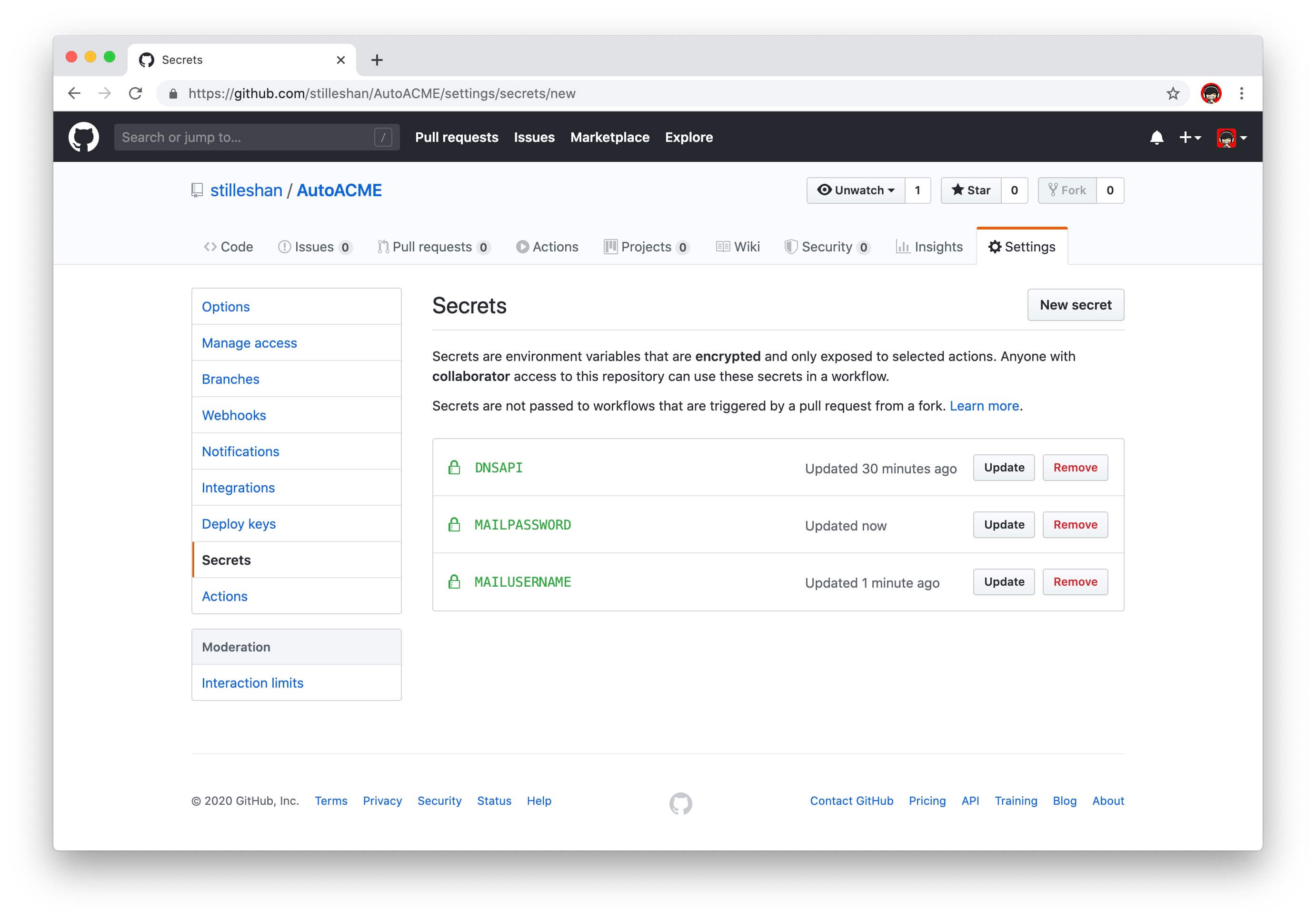Image resolution: width=1316 pixels, height=921 pixels.
Task: Reload the page
Action: click(x=135, y=93)
